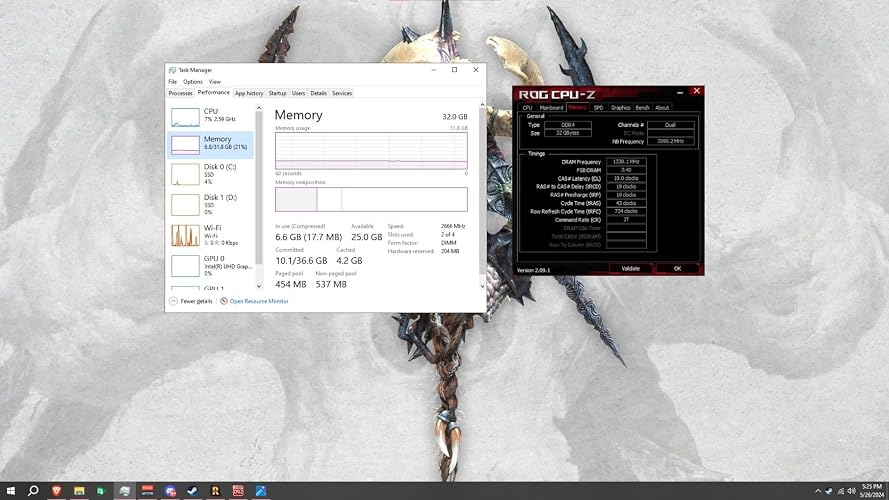The image size is (889, 500).
Task: Open Memory tab in ROG CPU-Z
Action: [577, 107]
